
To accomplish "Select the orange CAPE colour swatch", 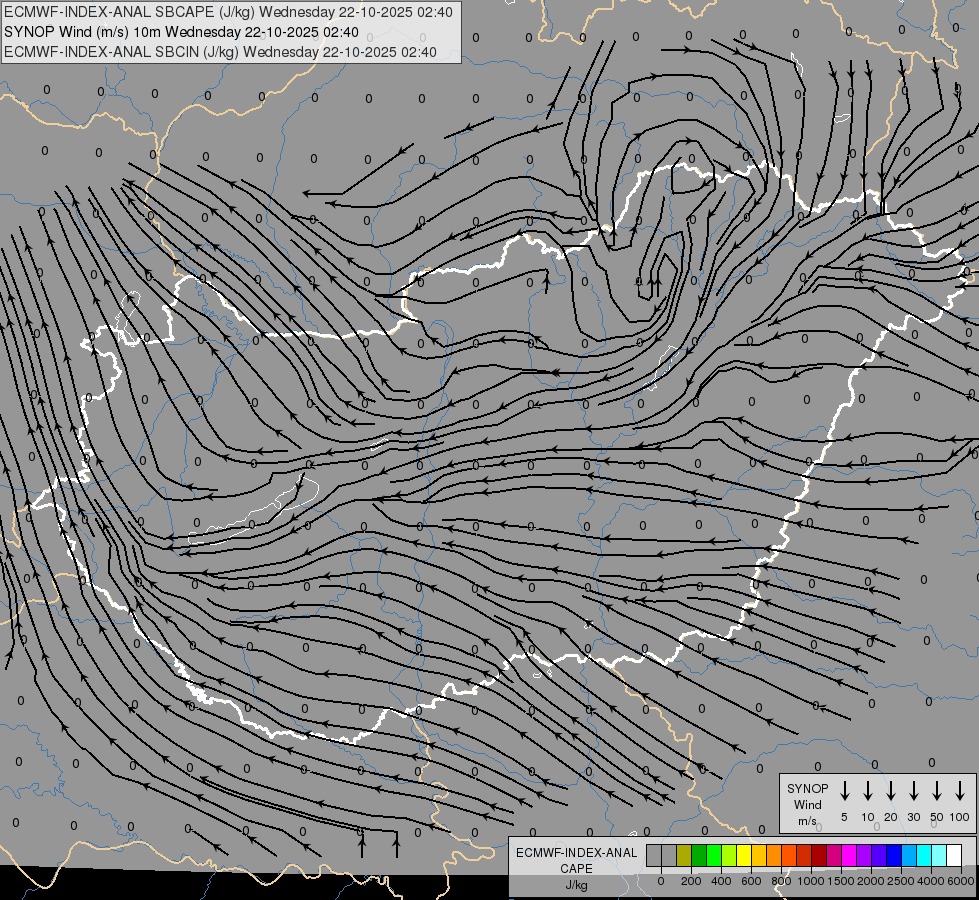I will [x=774, y=855].
